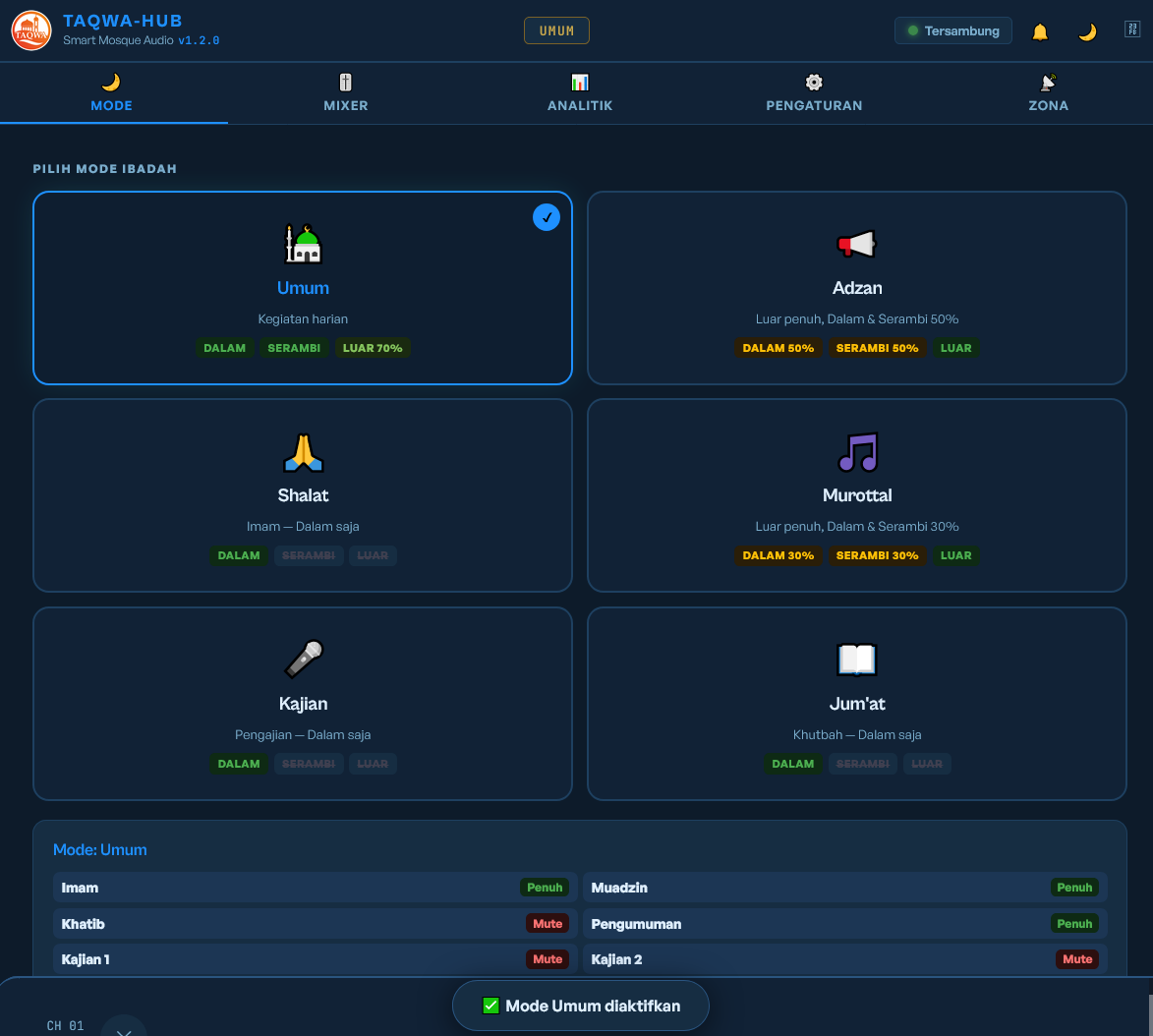Click the praying hands Shalat icon
Screen dimensions: 1153x1036
pos(303,451)
